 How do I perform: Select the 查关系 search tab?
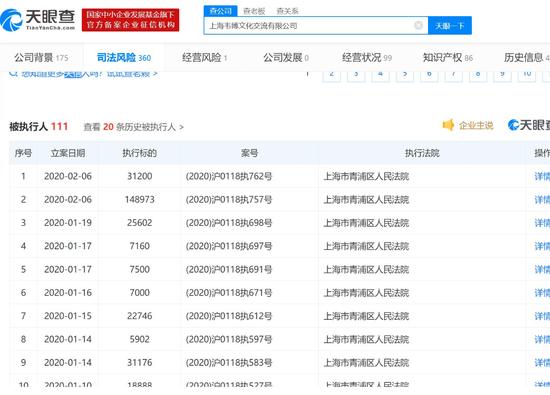[x=287, y=11]
